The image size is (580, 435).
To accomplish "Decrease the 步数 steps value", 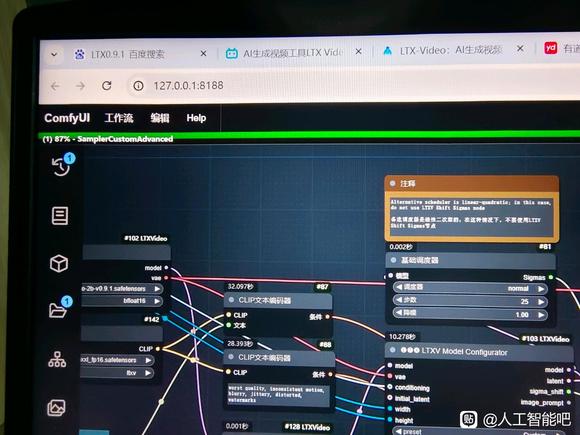I will 399,300.
